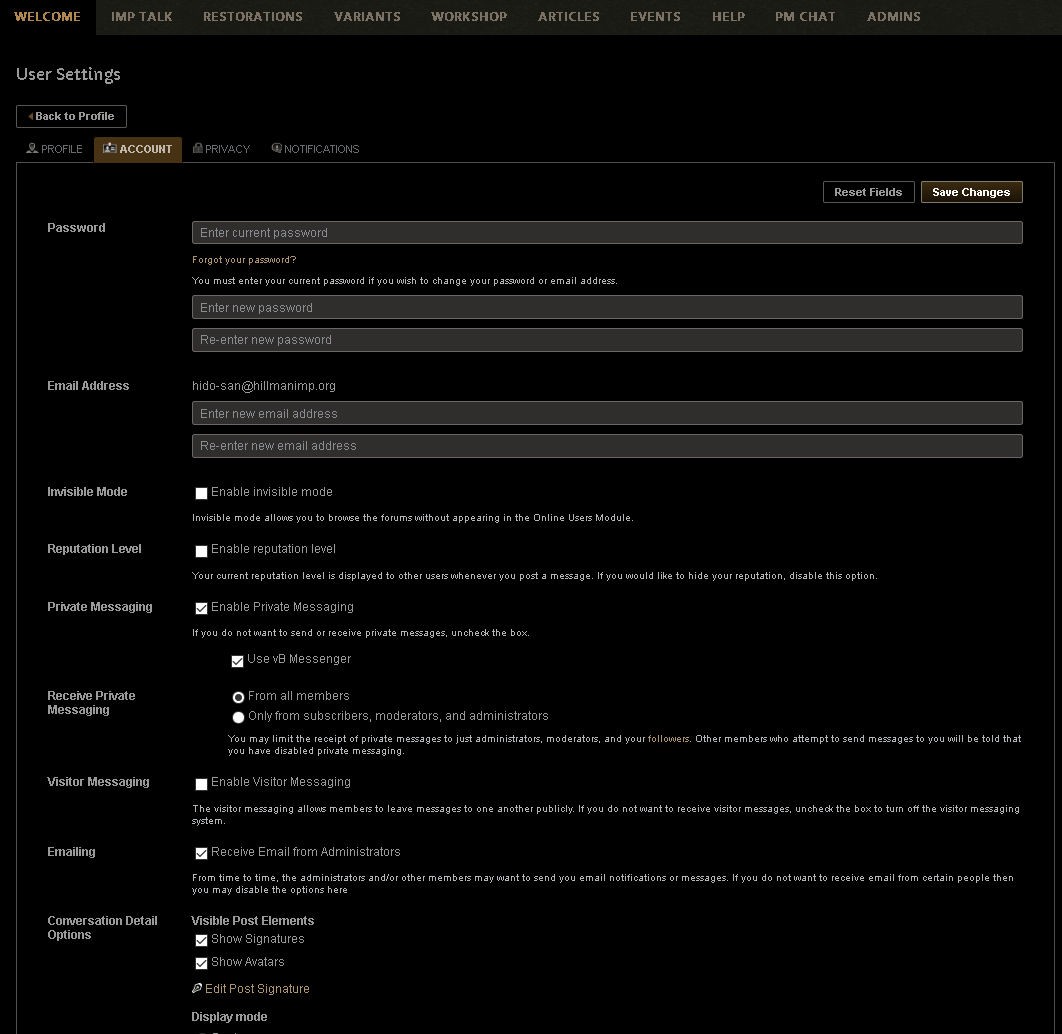
Task: Uncheck Show Signatures option
Action: click(x=201, y=940)
